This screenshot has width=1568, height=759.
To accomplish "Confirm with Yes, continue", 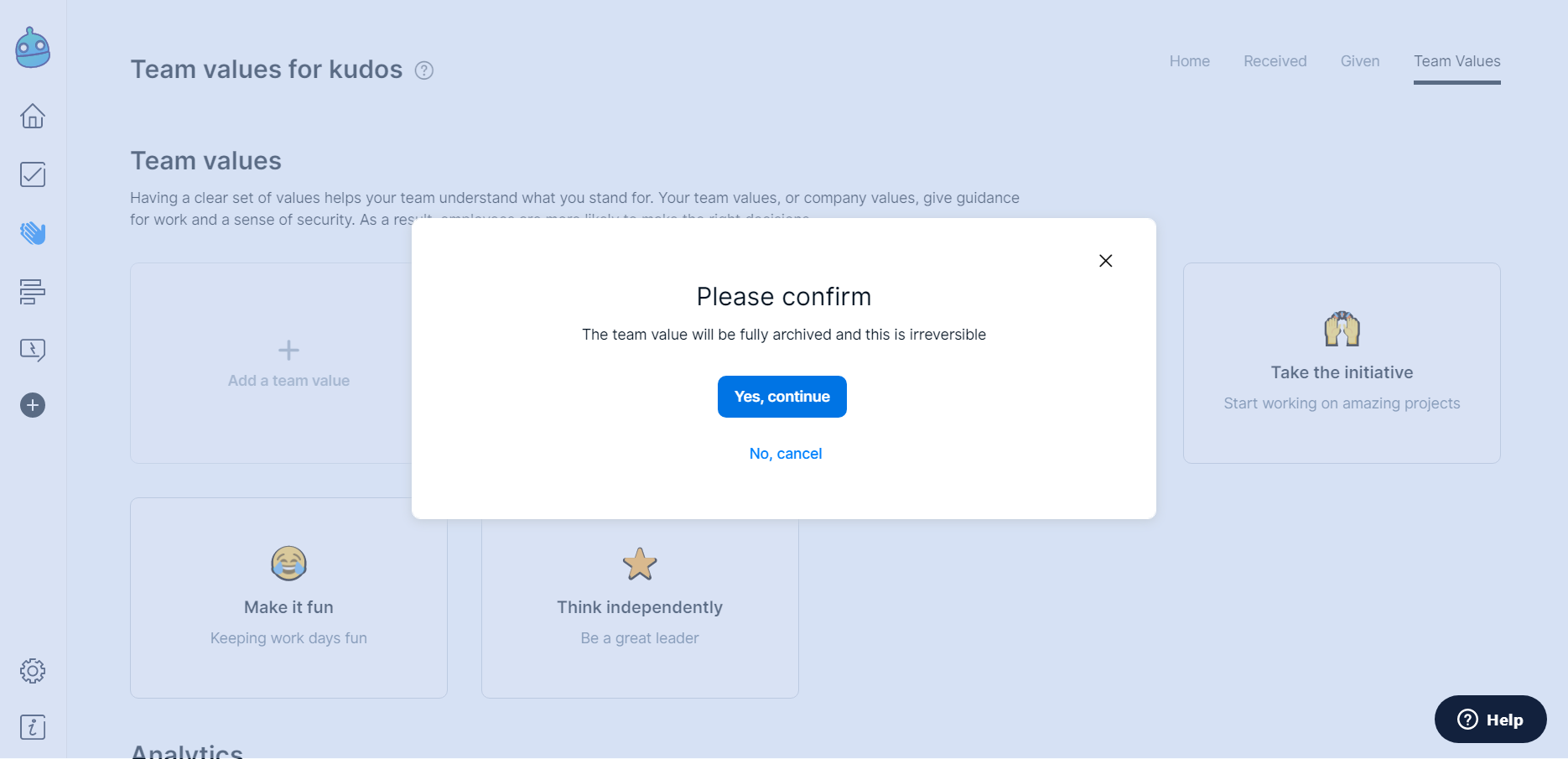I will 782,397.
